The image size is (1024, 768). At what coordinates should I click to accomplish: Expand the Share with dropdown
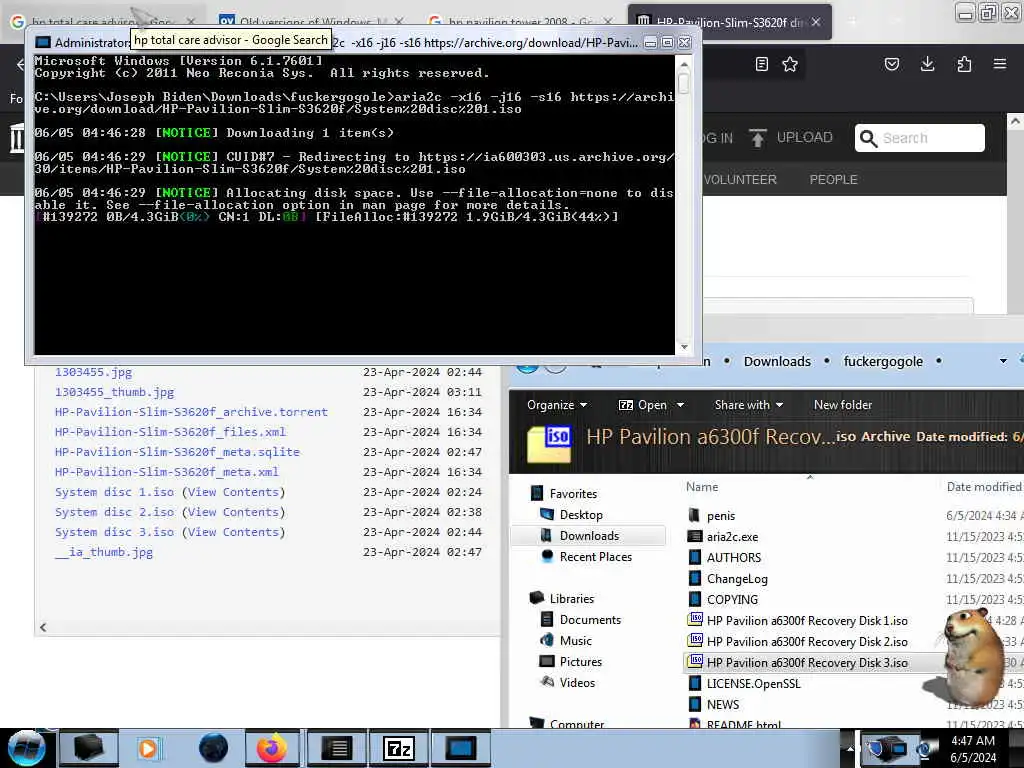(749, 405)
